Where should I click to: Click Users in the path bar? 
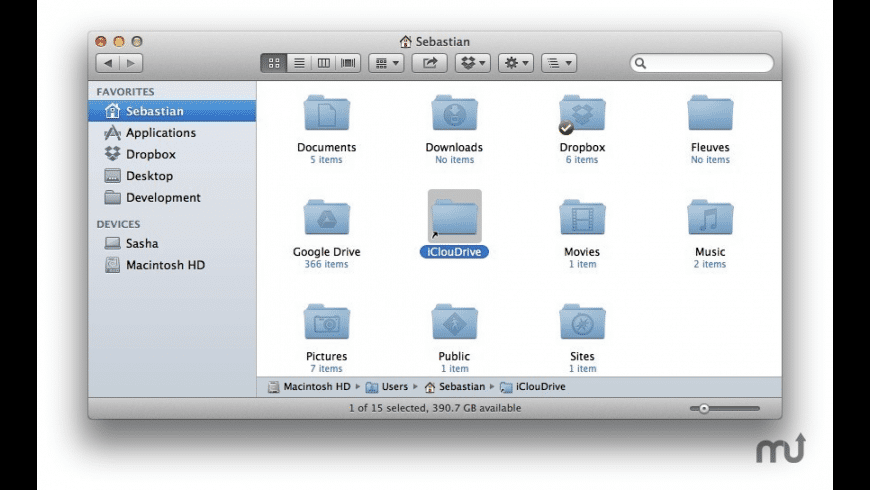[393, 387]
